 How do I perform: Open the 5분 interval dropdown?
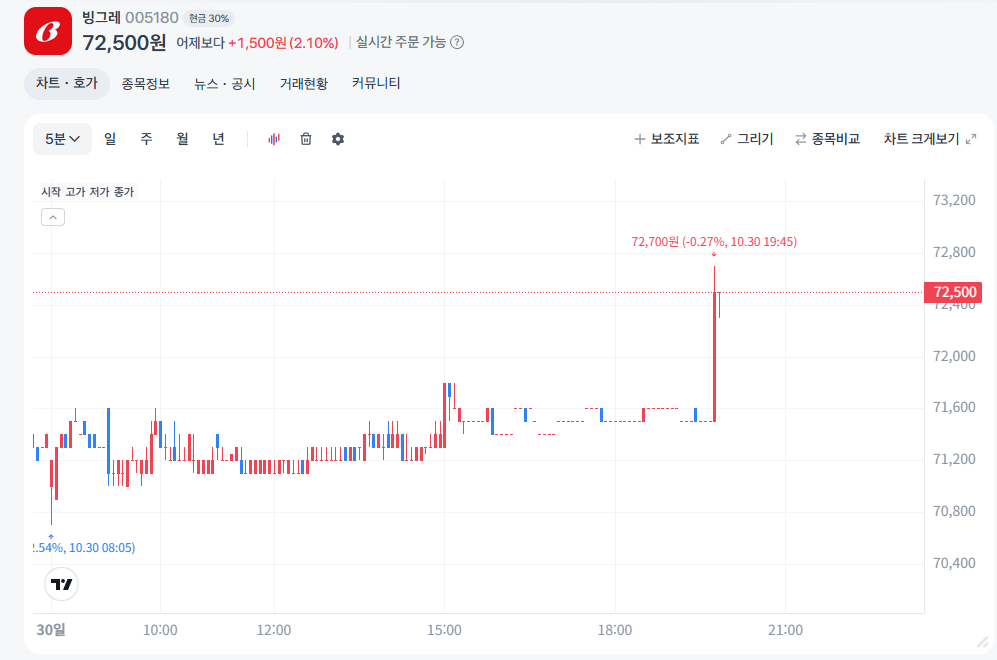click(62, 139)
